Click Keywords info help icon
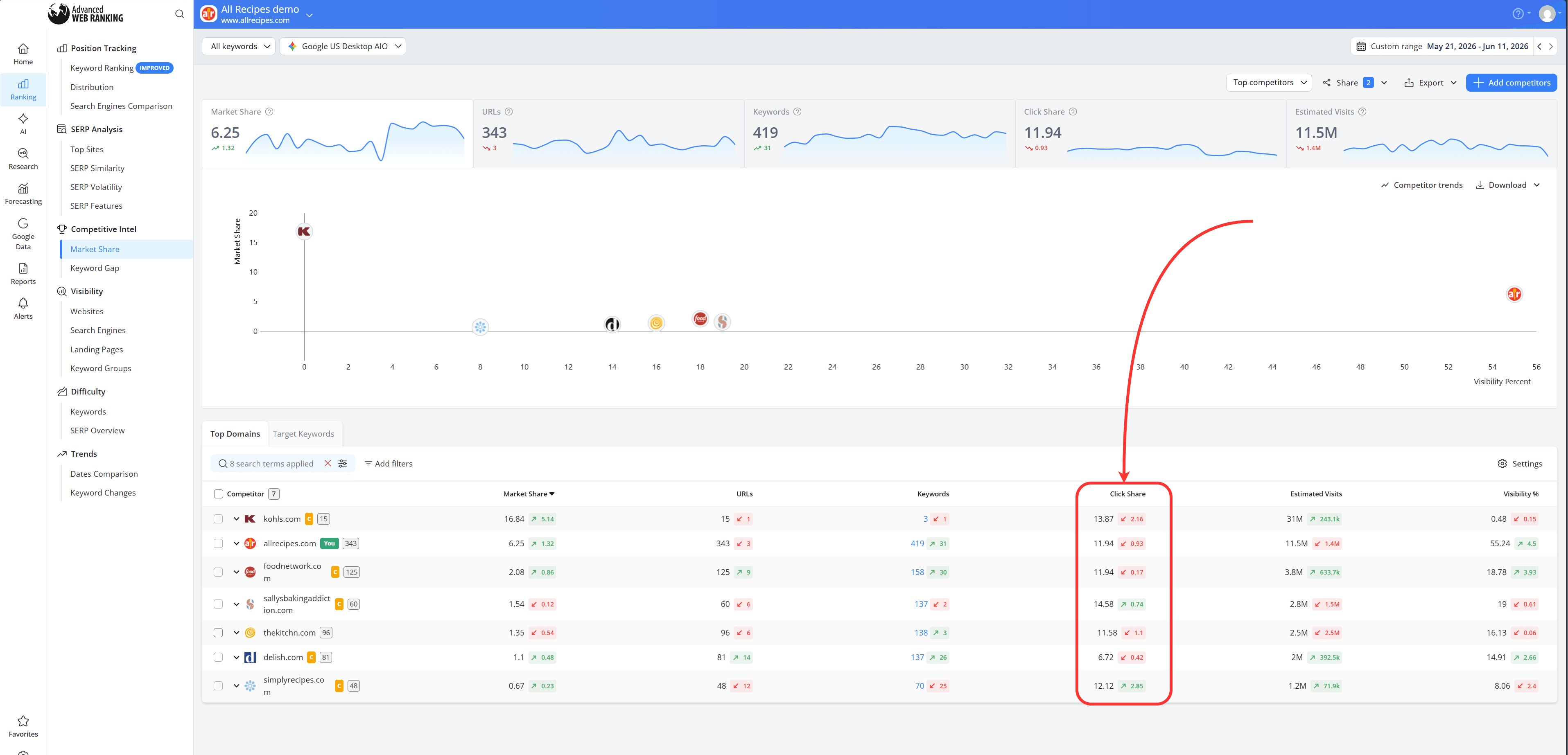The width and height of the screenshot is (1568, 755). [798, 111]
